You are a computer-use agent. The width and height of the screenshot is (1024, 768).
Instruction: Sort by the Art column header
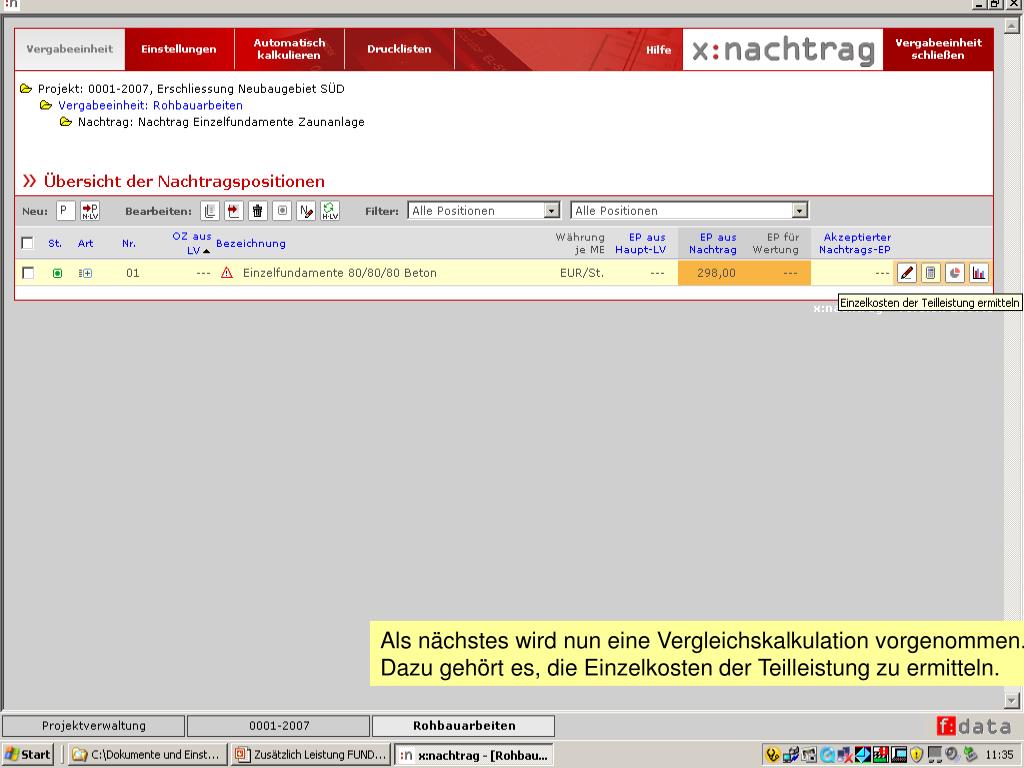[x=86, y=243]
